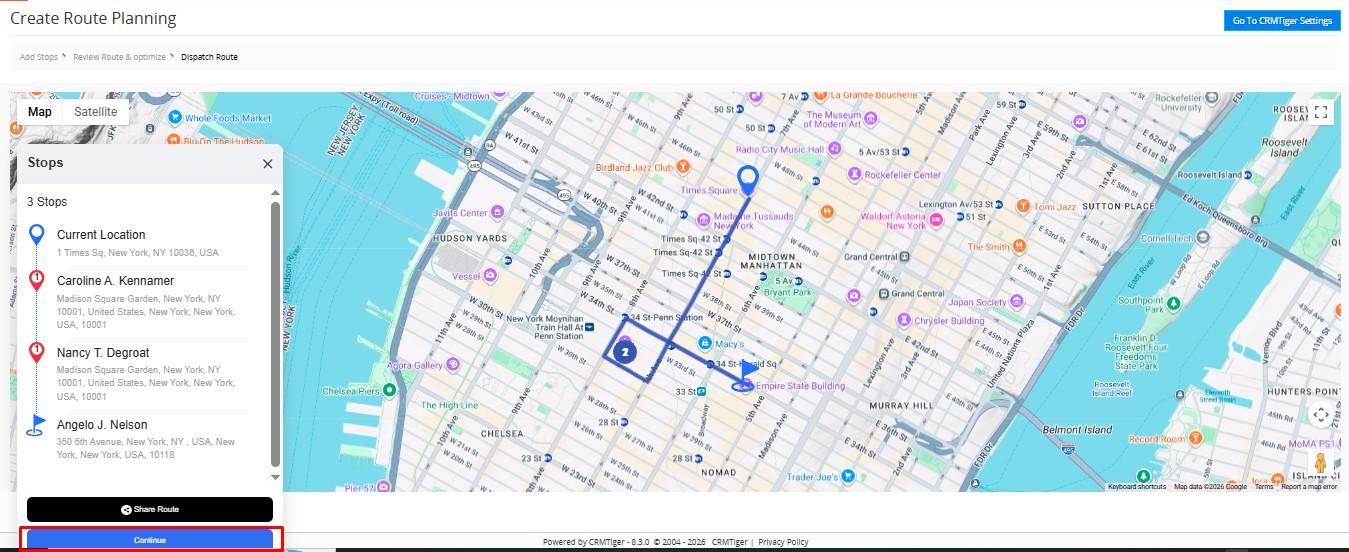Click Whole Foods Market map icon
This screenshot has height=552, width=1349.
click(x=175, y=118)
